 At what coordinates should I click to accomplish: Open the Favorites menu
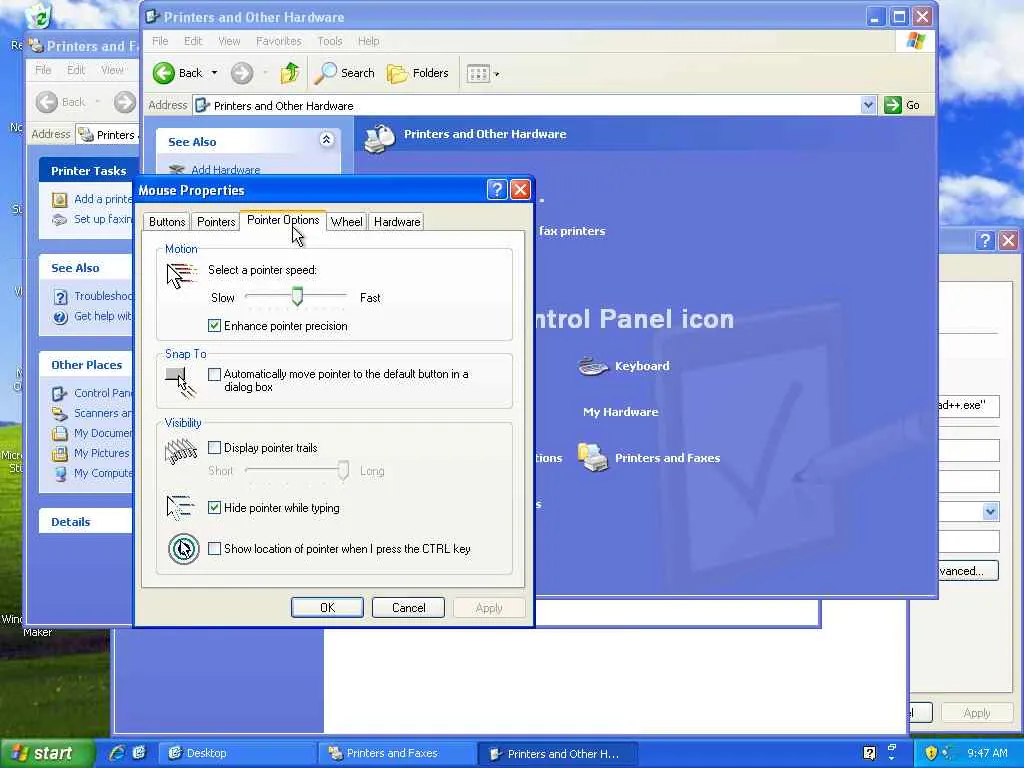tap(279, 41)
